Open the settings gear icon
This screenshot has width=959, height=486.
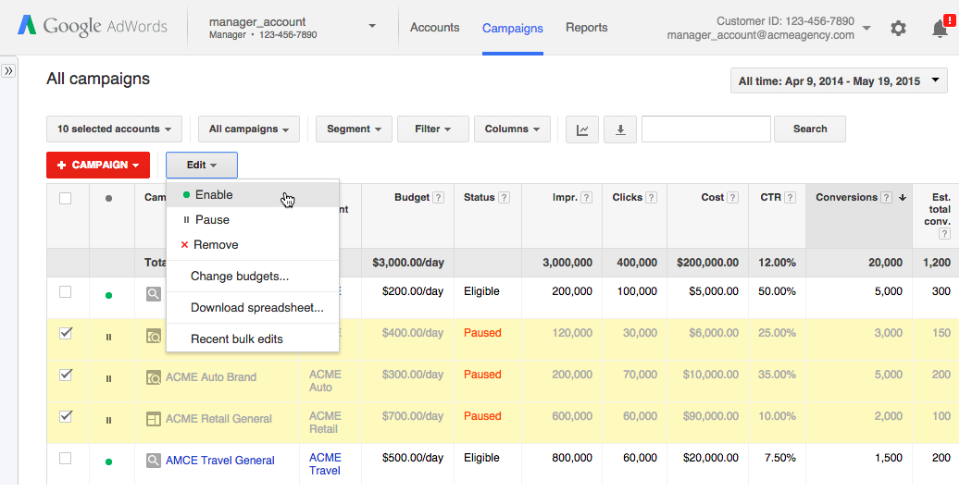click(898, 28)
